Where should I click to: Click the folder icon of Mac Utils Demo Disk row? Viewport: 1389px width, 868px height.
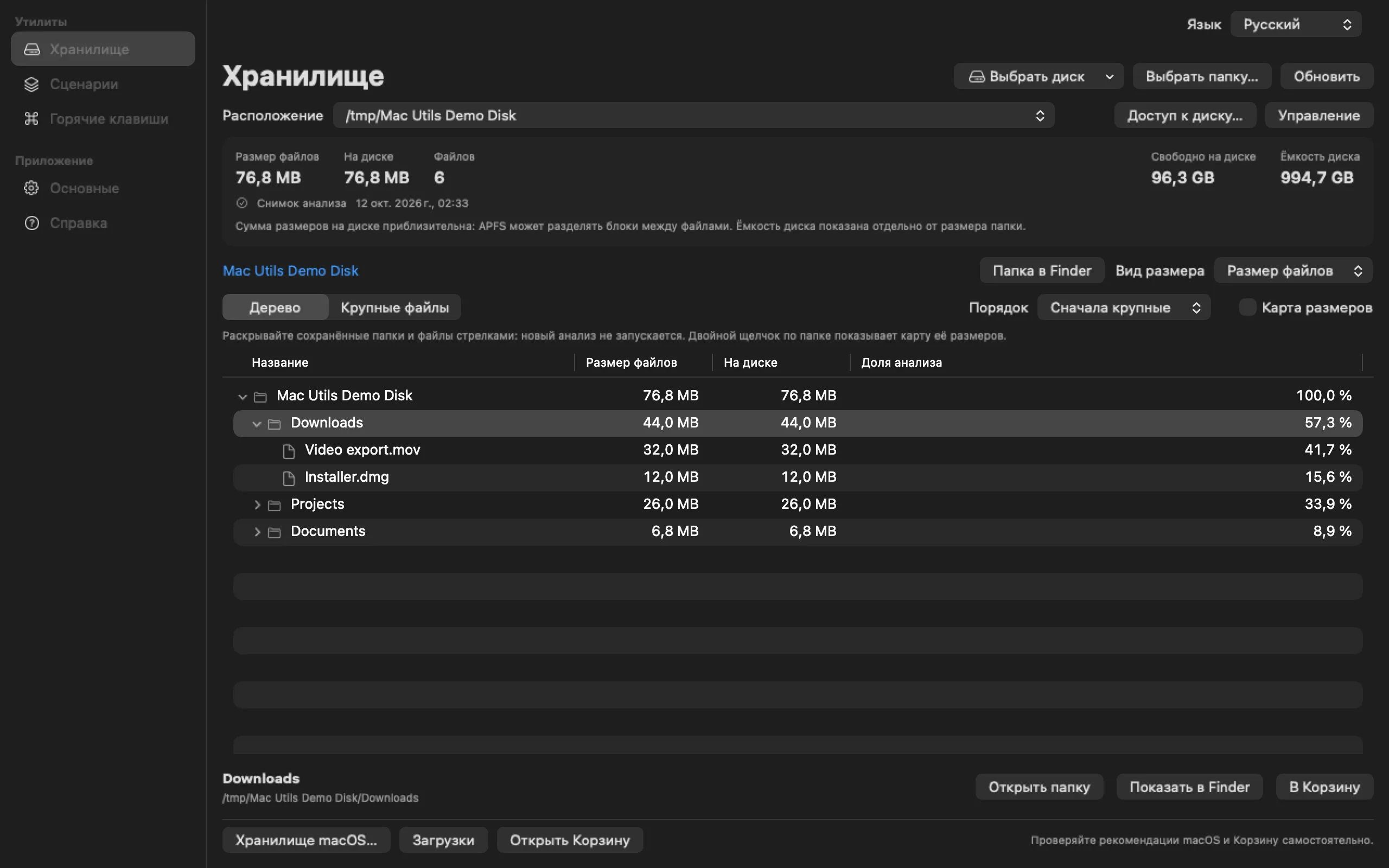pyautogui.click(x=260, y=397)
